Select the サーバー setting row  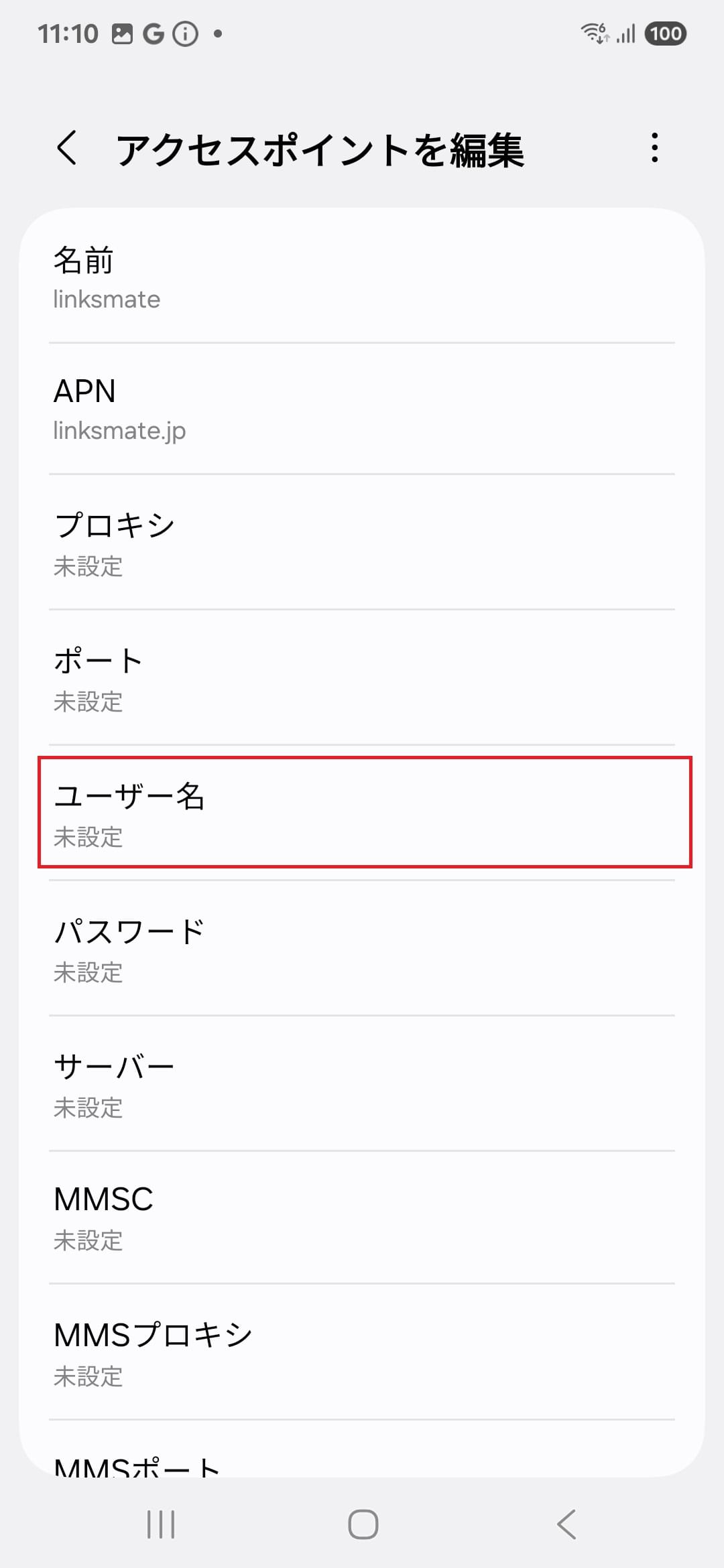pyautogui.click(x=362, y=1084)
